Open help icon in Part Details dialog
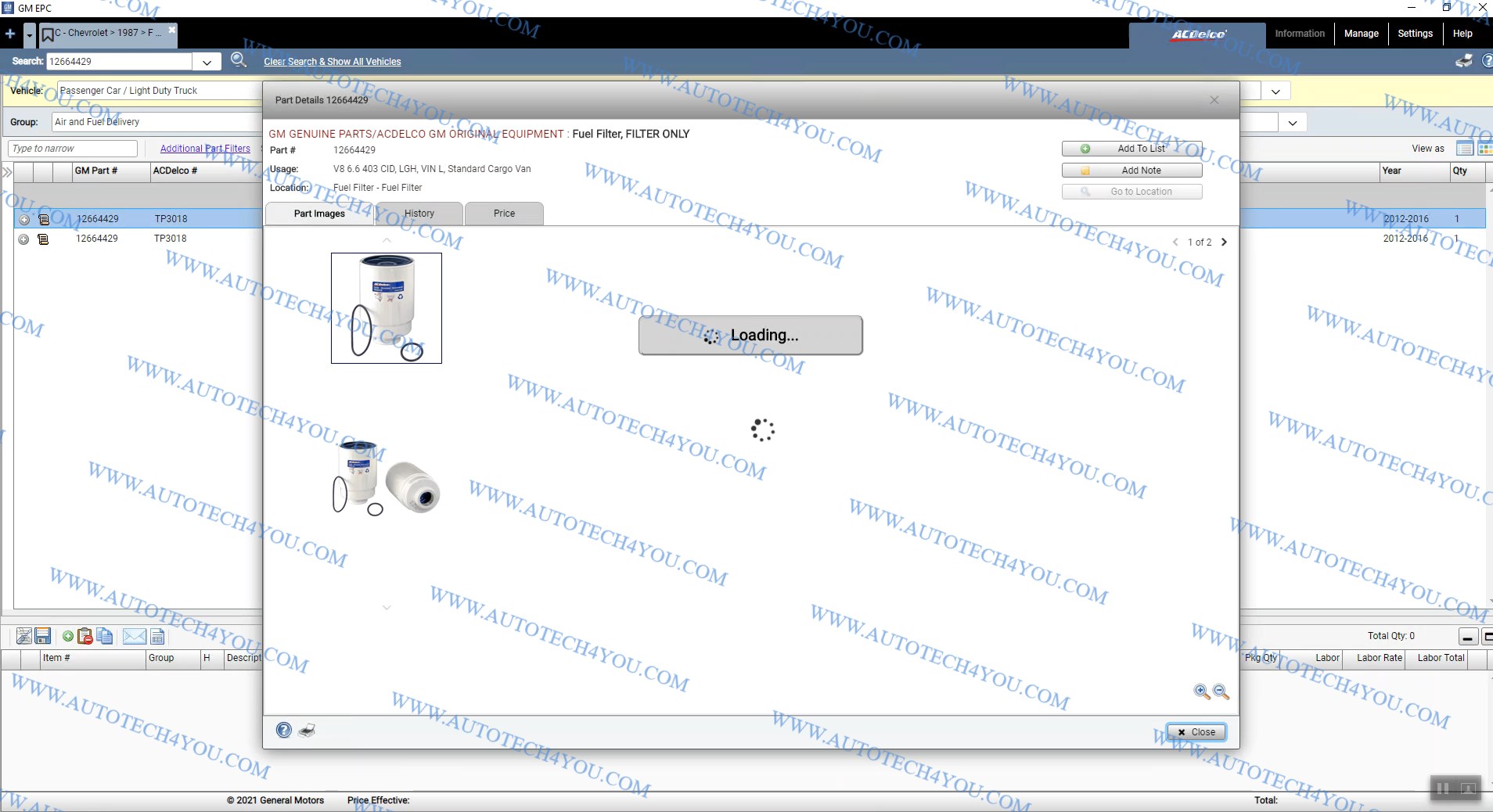 pyautogui.click(x=284, y=731)
